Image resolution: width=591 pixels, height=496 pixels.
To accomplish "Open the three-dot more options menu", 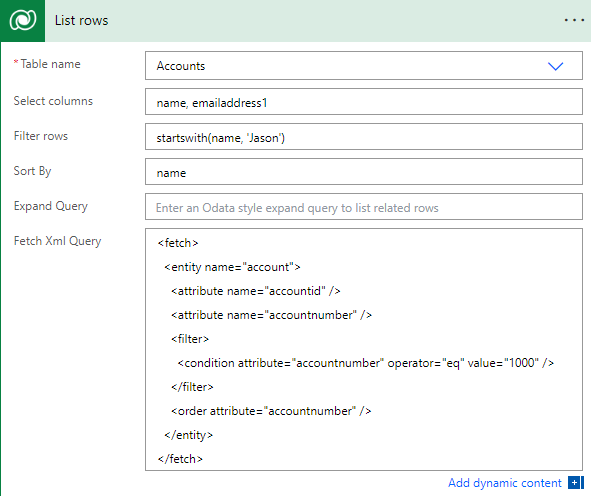I will pyautogui.click(x=574, y=20).
